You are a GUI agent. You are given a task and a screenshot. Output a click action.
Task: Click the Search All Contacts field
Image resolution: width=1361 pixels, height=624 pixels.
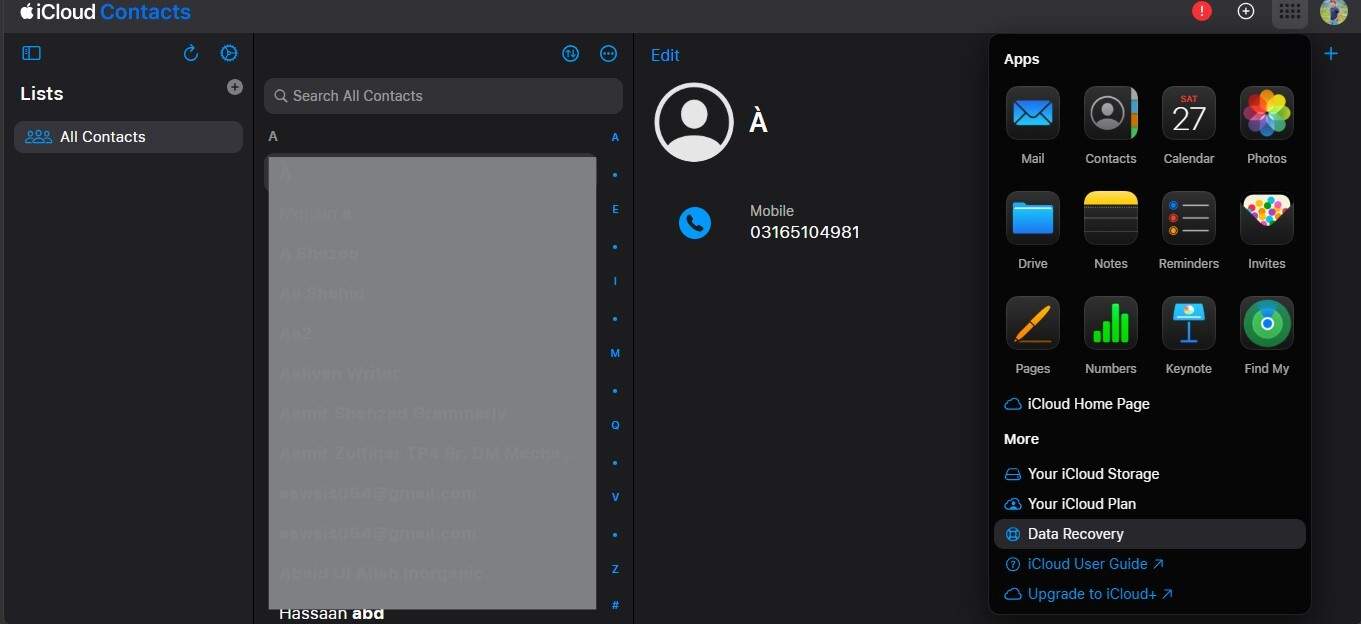coord(443,96)
